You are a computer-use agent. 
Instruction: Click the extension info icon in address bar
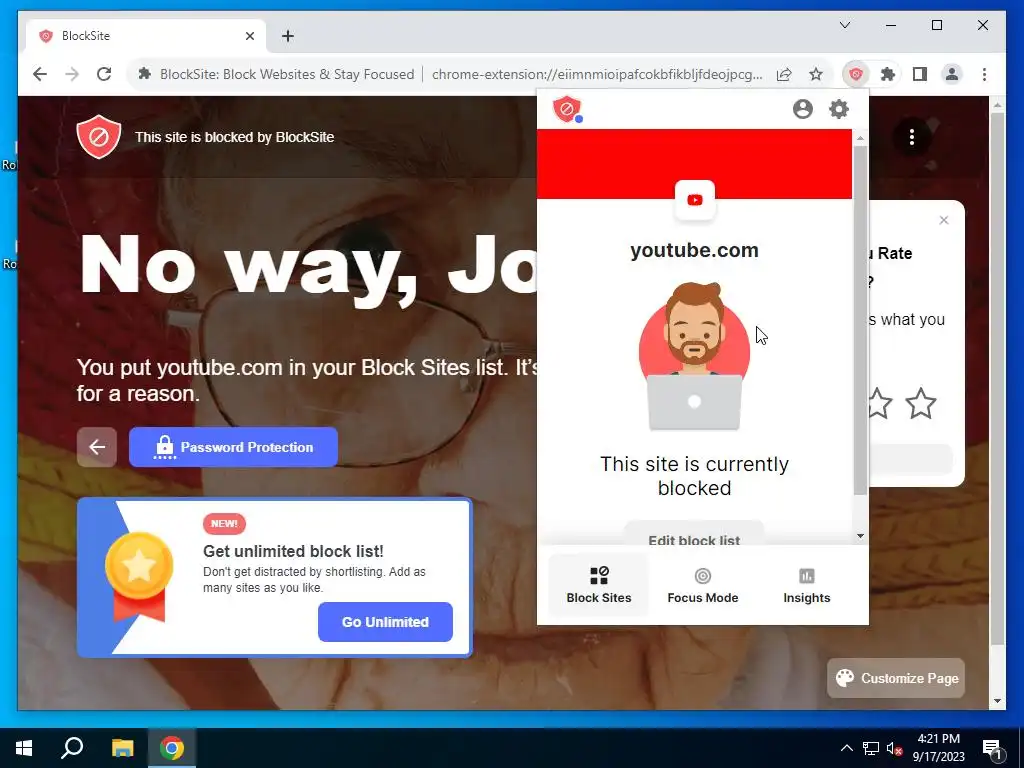pos(144,74)
